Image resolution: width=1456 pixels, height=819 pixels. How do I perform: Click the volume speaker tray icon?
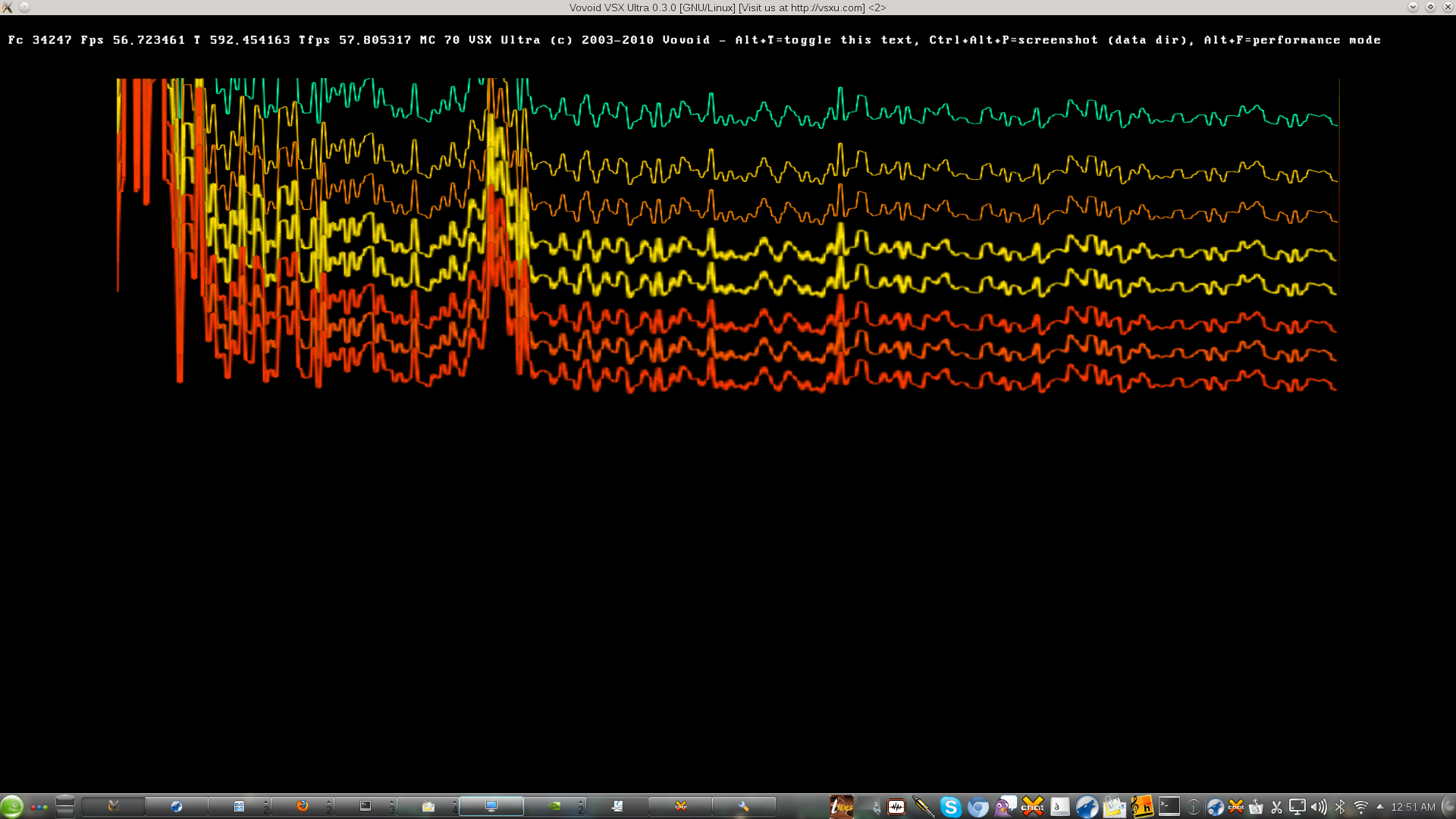[1319, 807]
